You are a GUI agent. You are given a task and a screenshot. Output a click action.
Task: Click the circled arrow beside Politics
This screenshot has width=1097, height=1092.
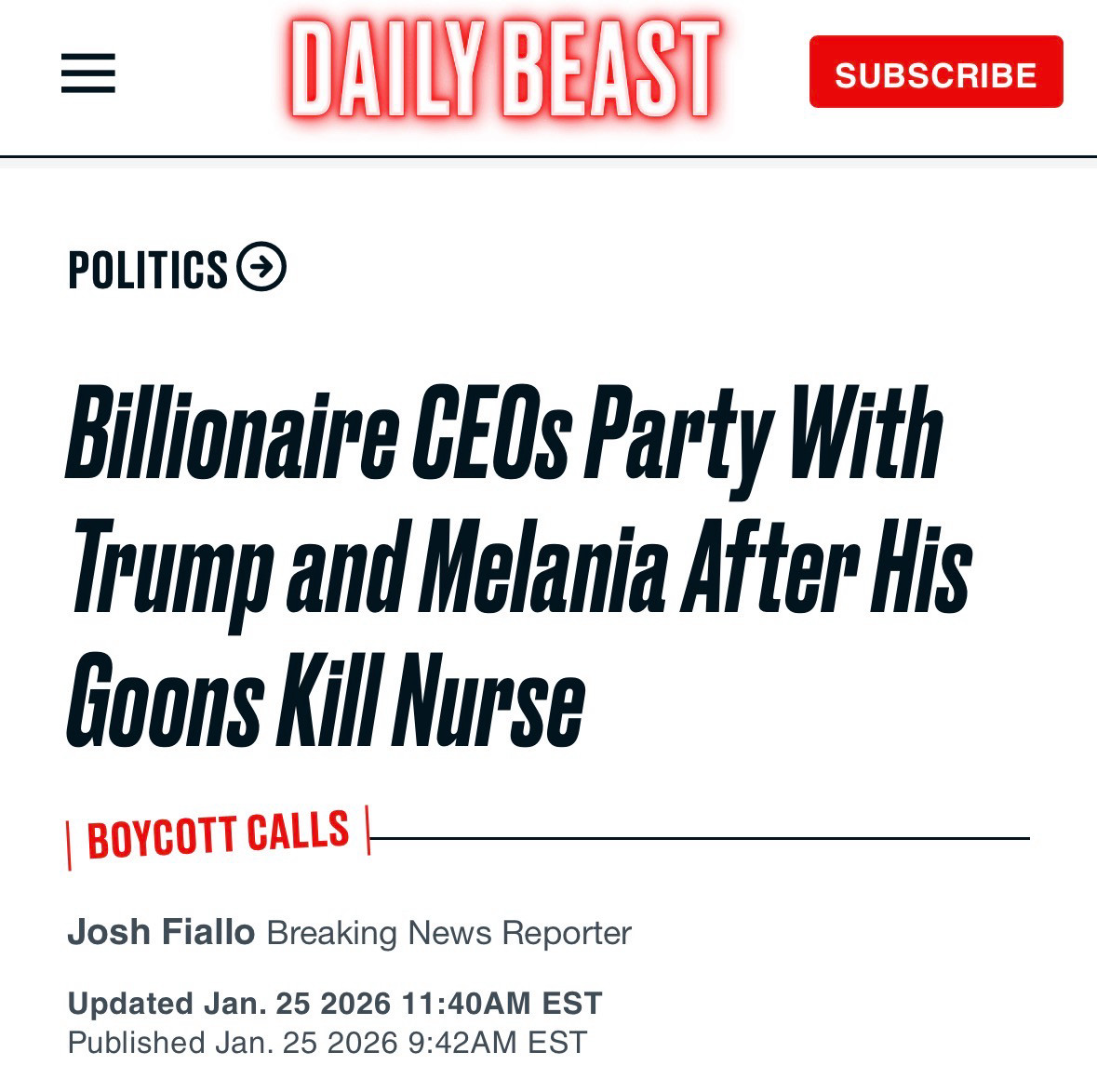tap(261, 267)
